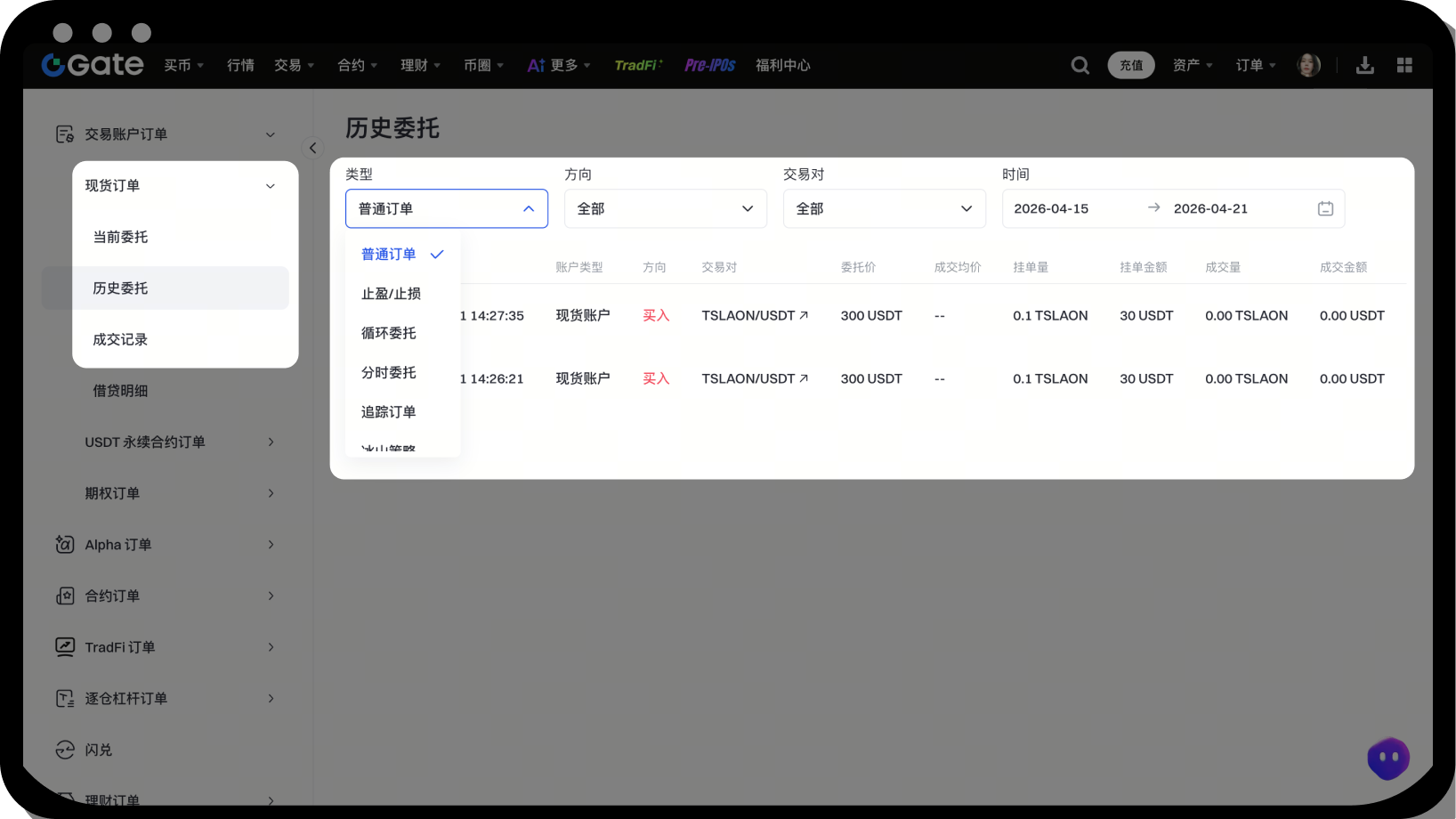Click the 充值 button
1456x819 pixels.
[1130, 65]
